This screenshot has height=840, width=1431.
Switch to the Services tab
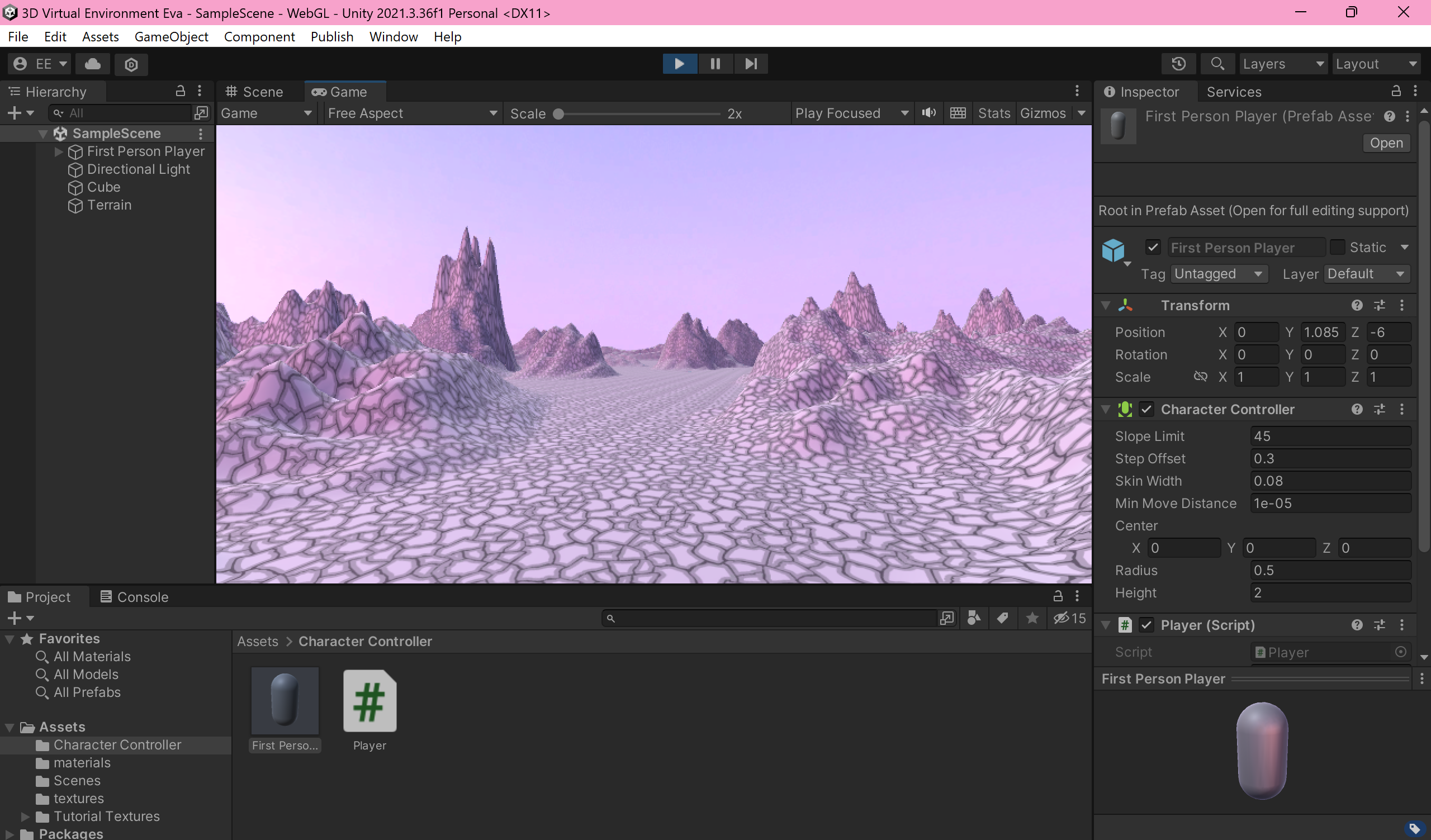tap(1233, 92)
